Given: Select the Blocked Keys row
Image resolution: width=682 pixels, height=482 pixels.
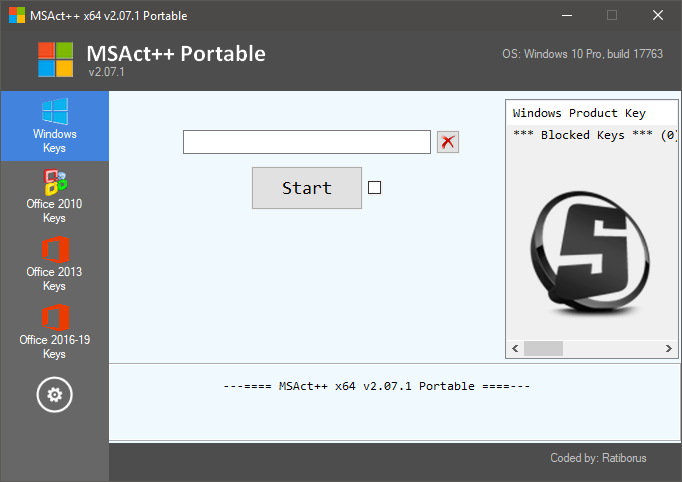Looking at the screenshot, I should [x=592, y=135].
